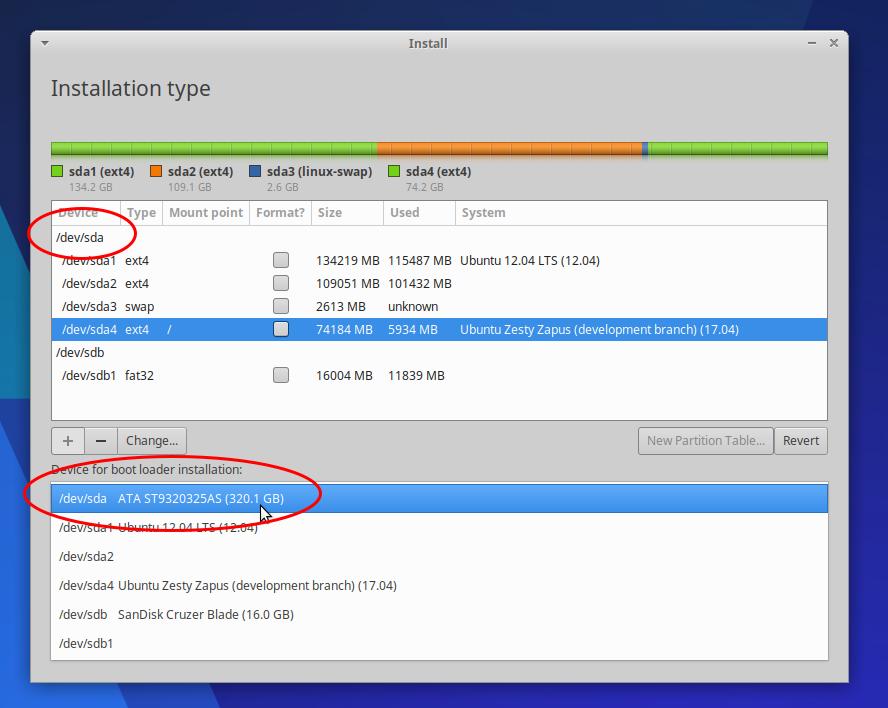Toggle Format checkbox for /dev/sda1
888x708 pixels.
(x=281, y=260)
